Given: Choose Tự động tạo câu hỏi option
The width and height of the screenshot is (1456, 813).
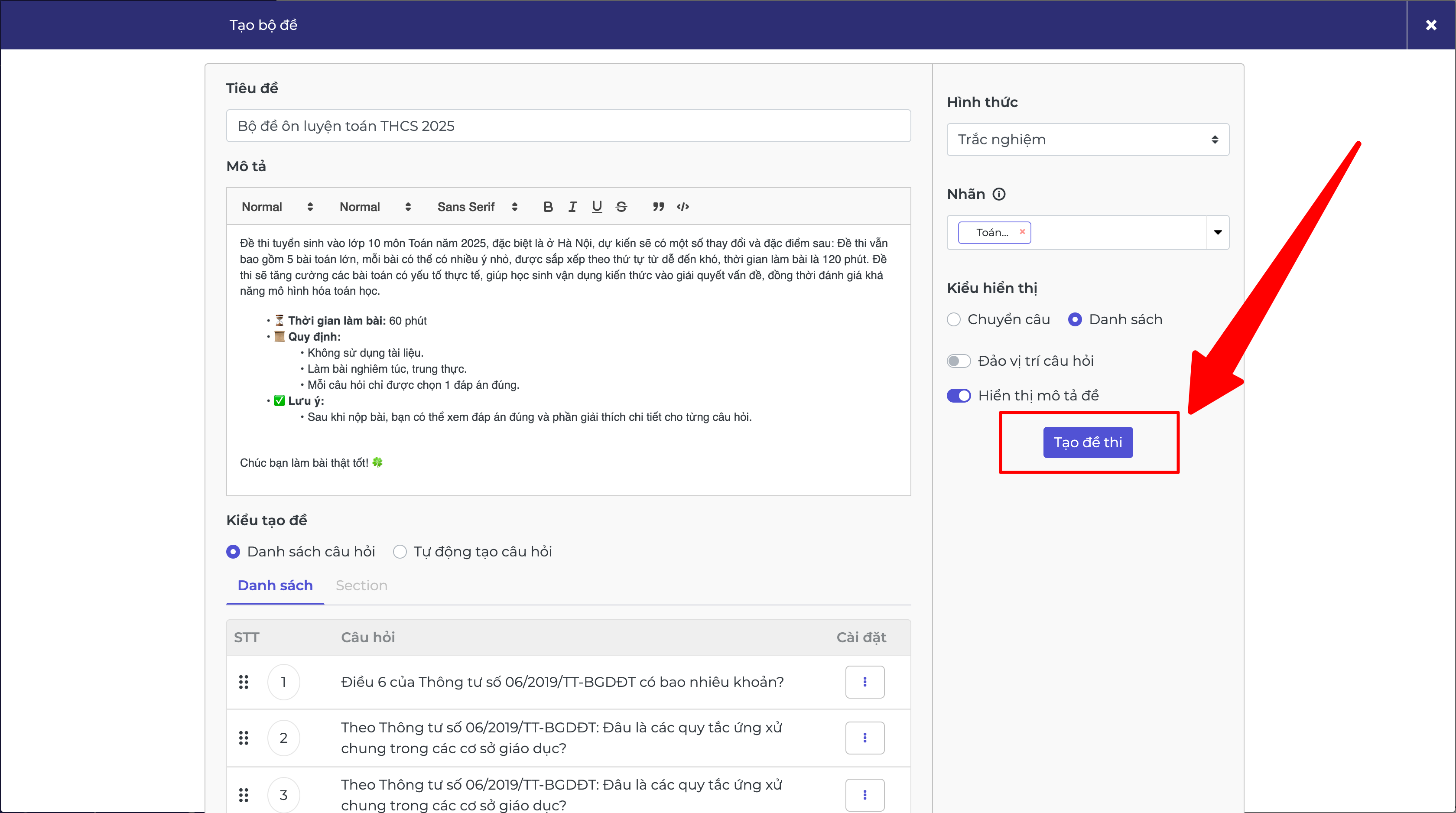Looking at the screenshot, I should [400, 552].
